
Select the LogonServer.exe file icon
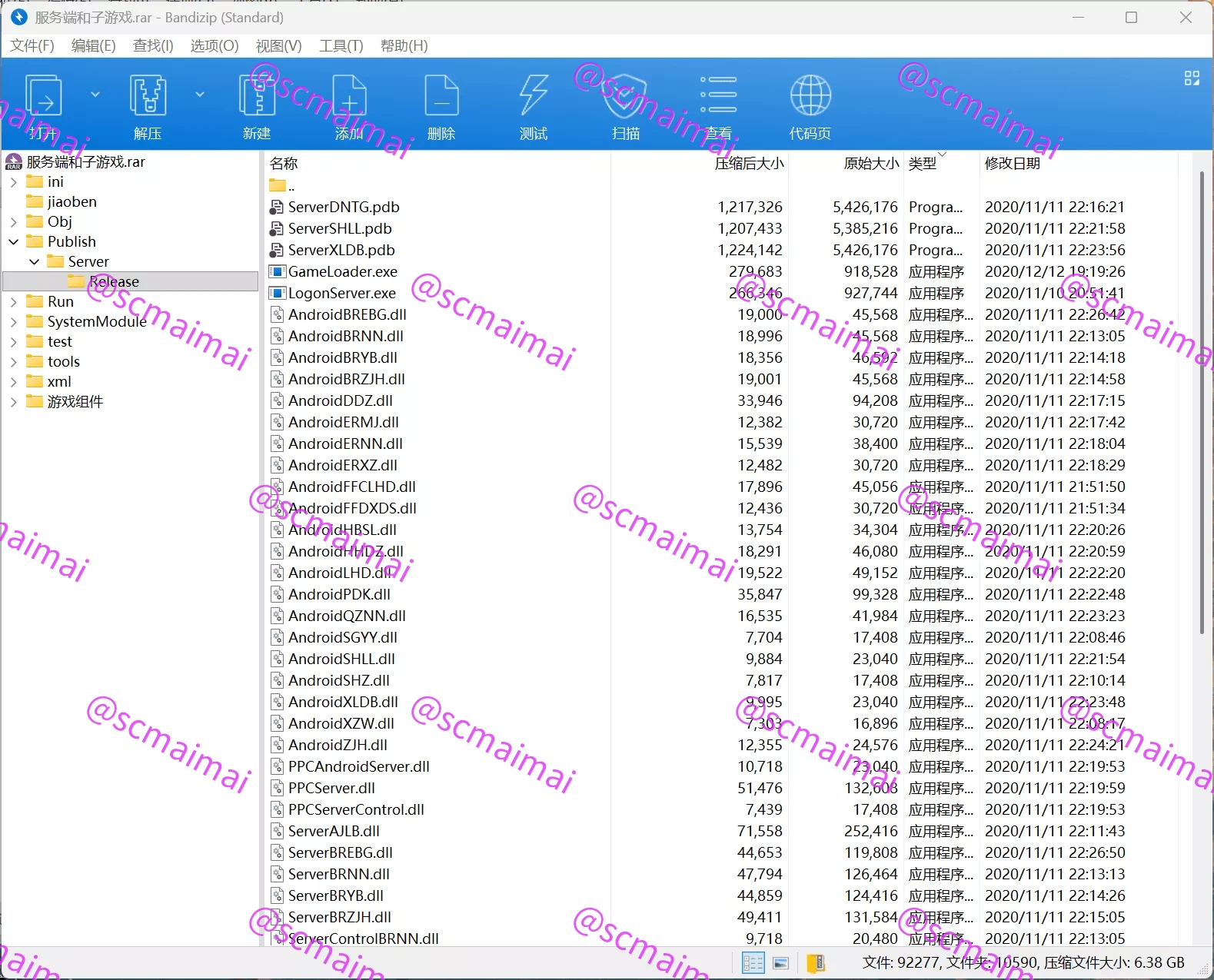pos(277,293)
